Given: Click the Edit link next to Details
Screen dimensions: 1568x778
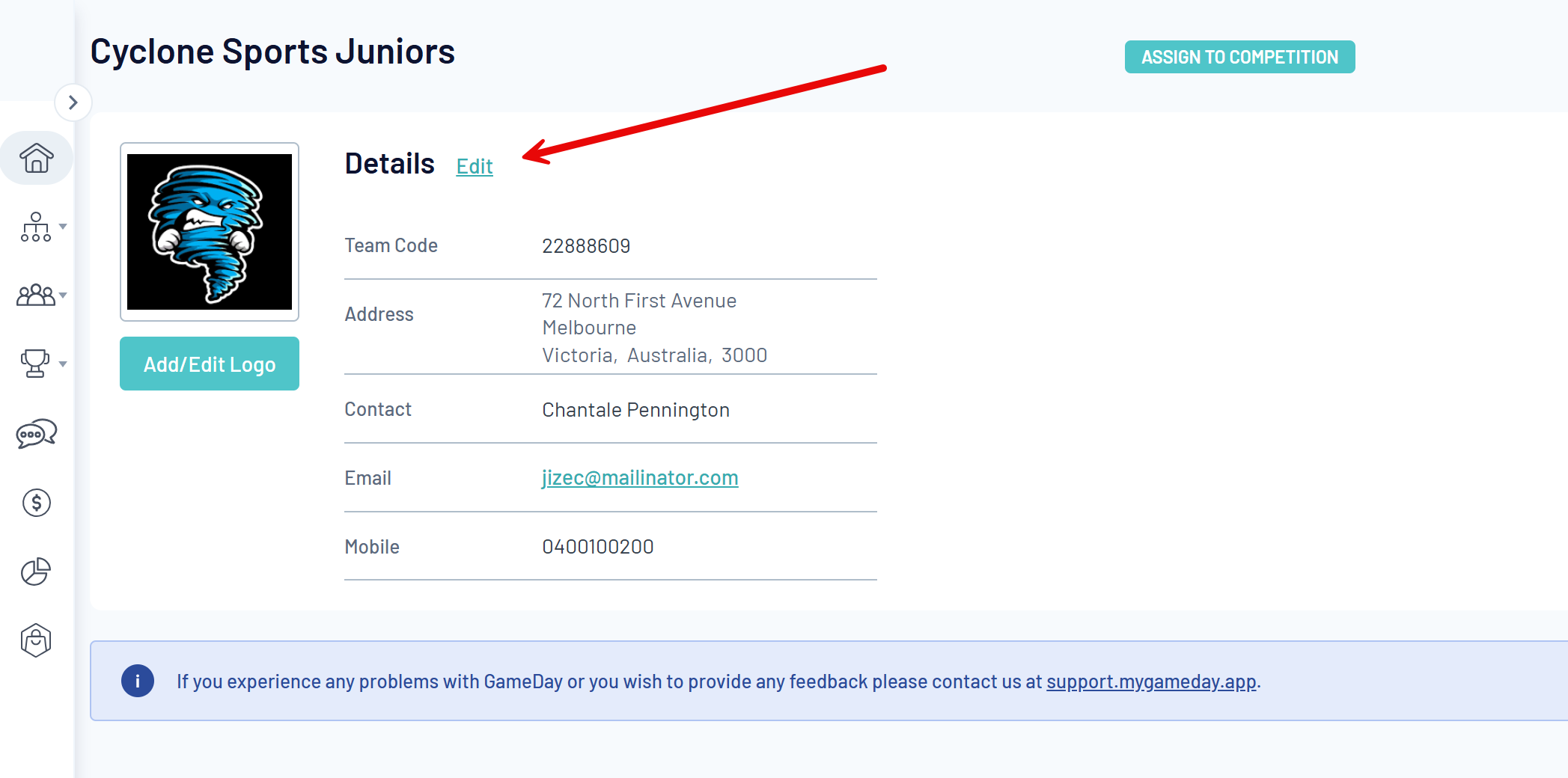Looking at the screenshot, I should coord(475,166).
